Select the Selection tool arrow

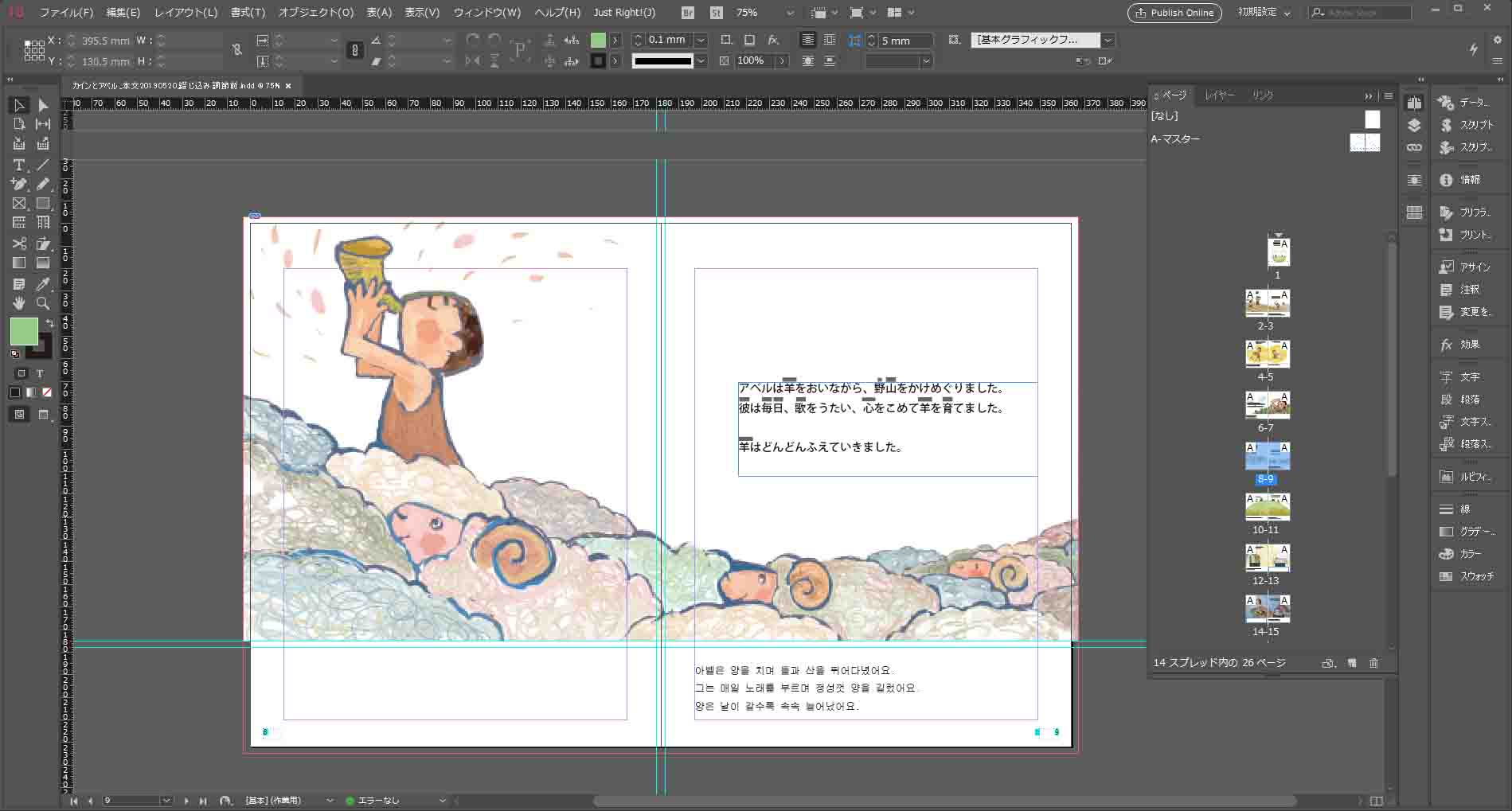20,105
